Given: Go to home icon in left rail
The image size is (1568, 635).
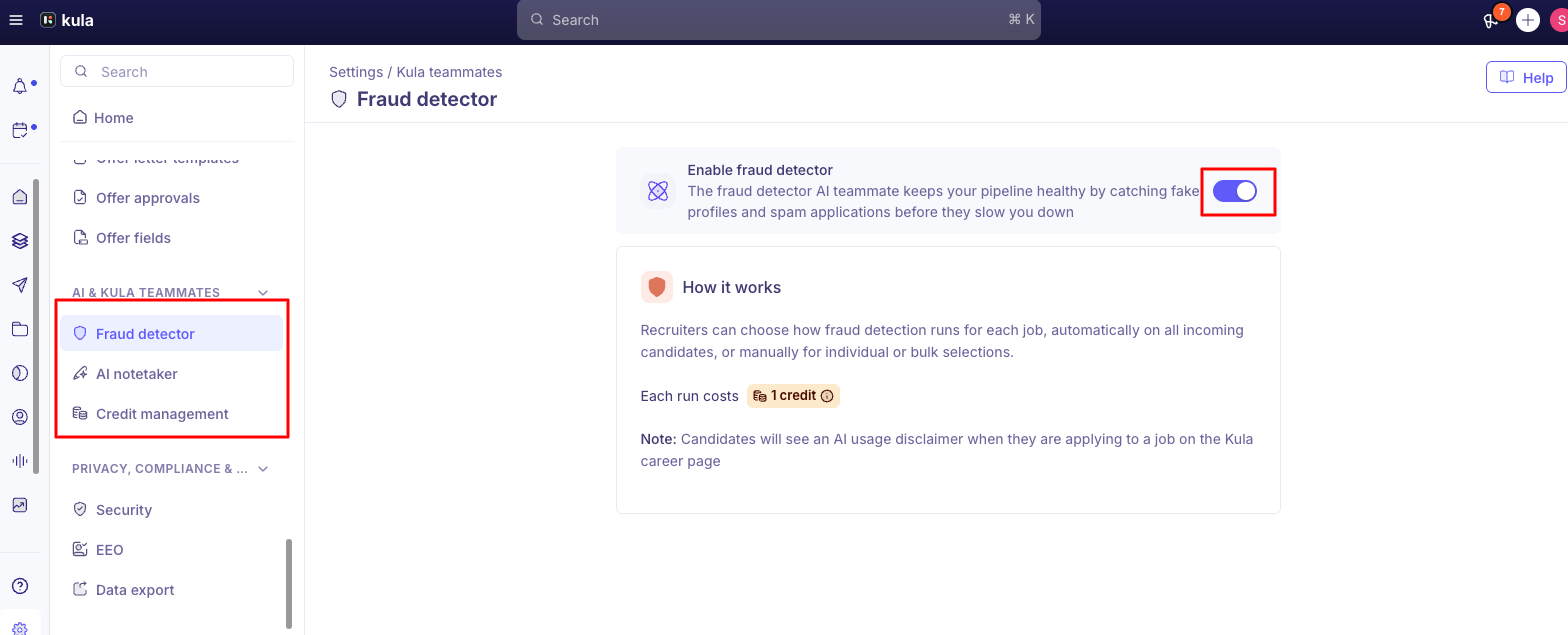Looking at the screenshot, I should coord(20,197).
